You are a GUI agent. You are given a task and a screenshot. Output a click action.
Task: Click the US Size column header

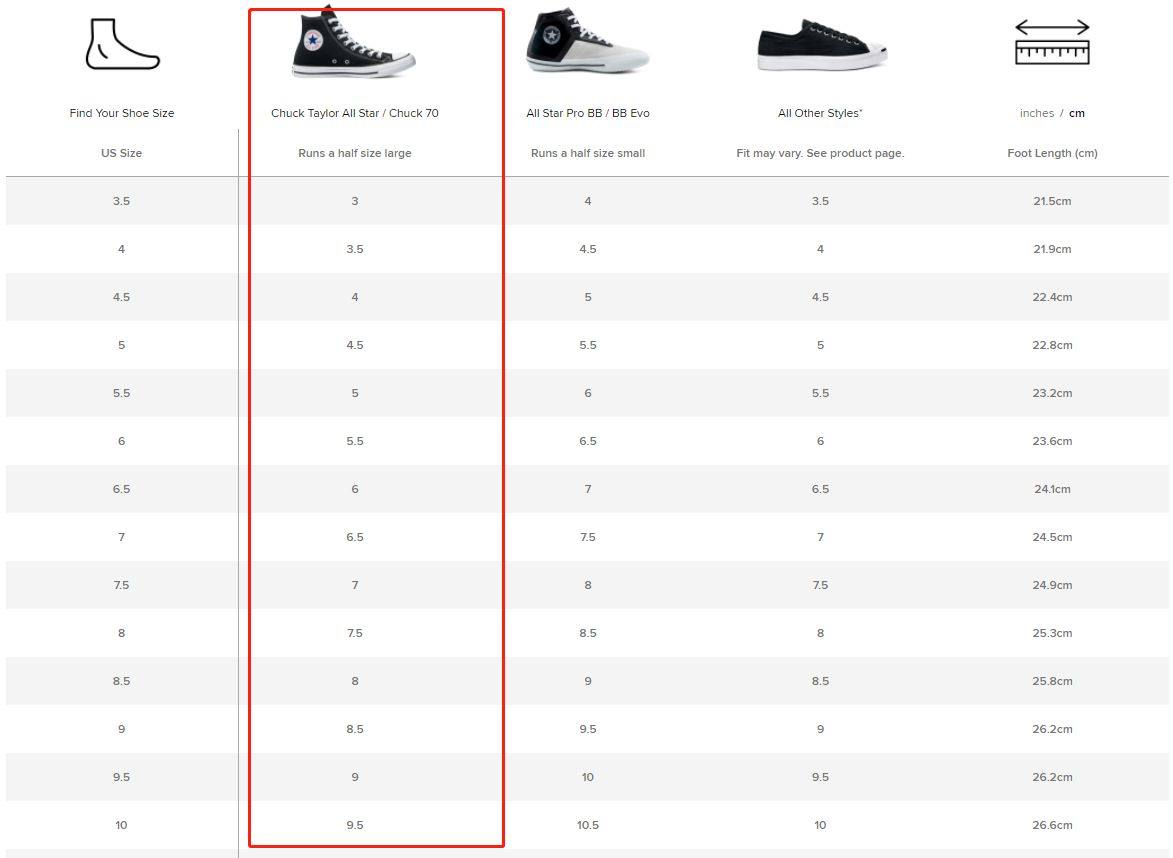[x=121, y=153]
